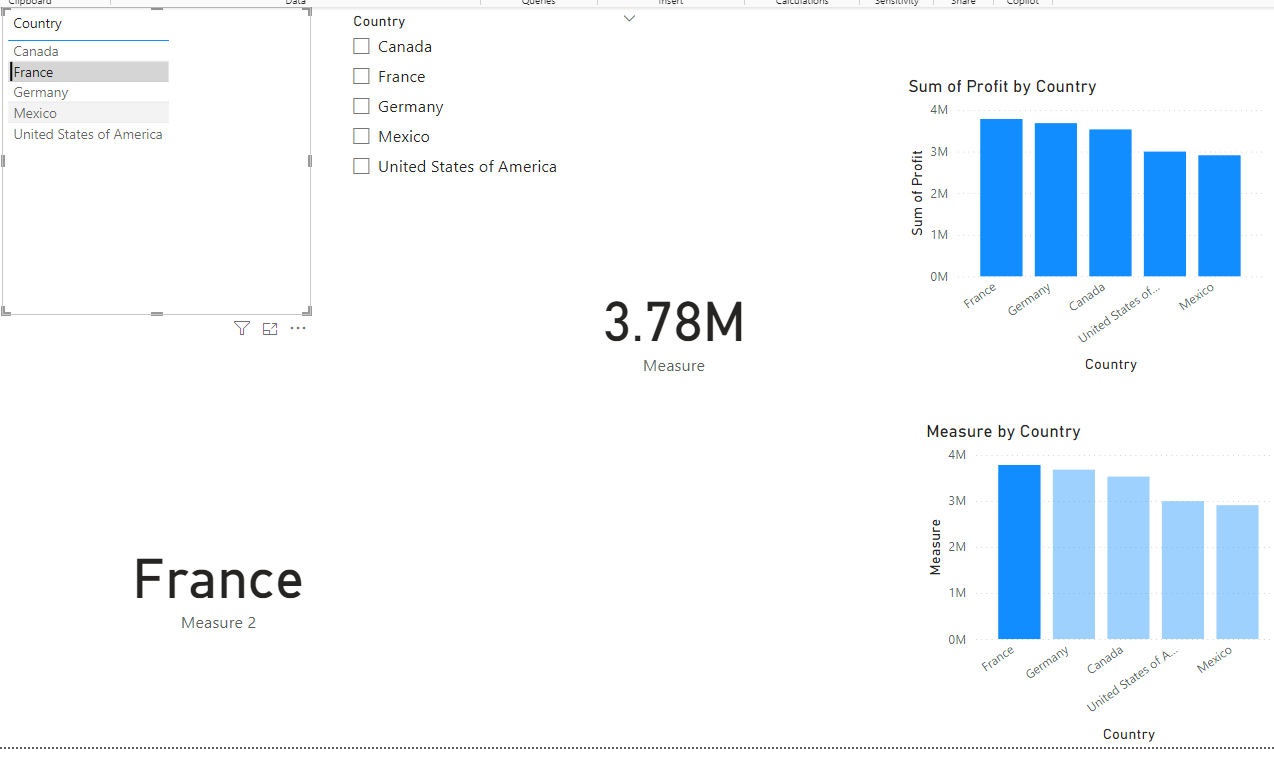Click the Sum of Profit by Country title
Viewport: 1274px width, 780px height.
click(x=1002, y=86)
